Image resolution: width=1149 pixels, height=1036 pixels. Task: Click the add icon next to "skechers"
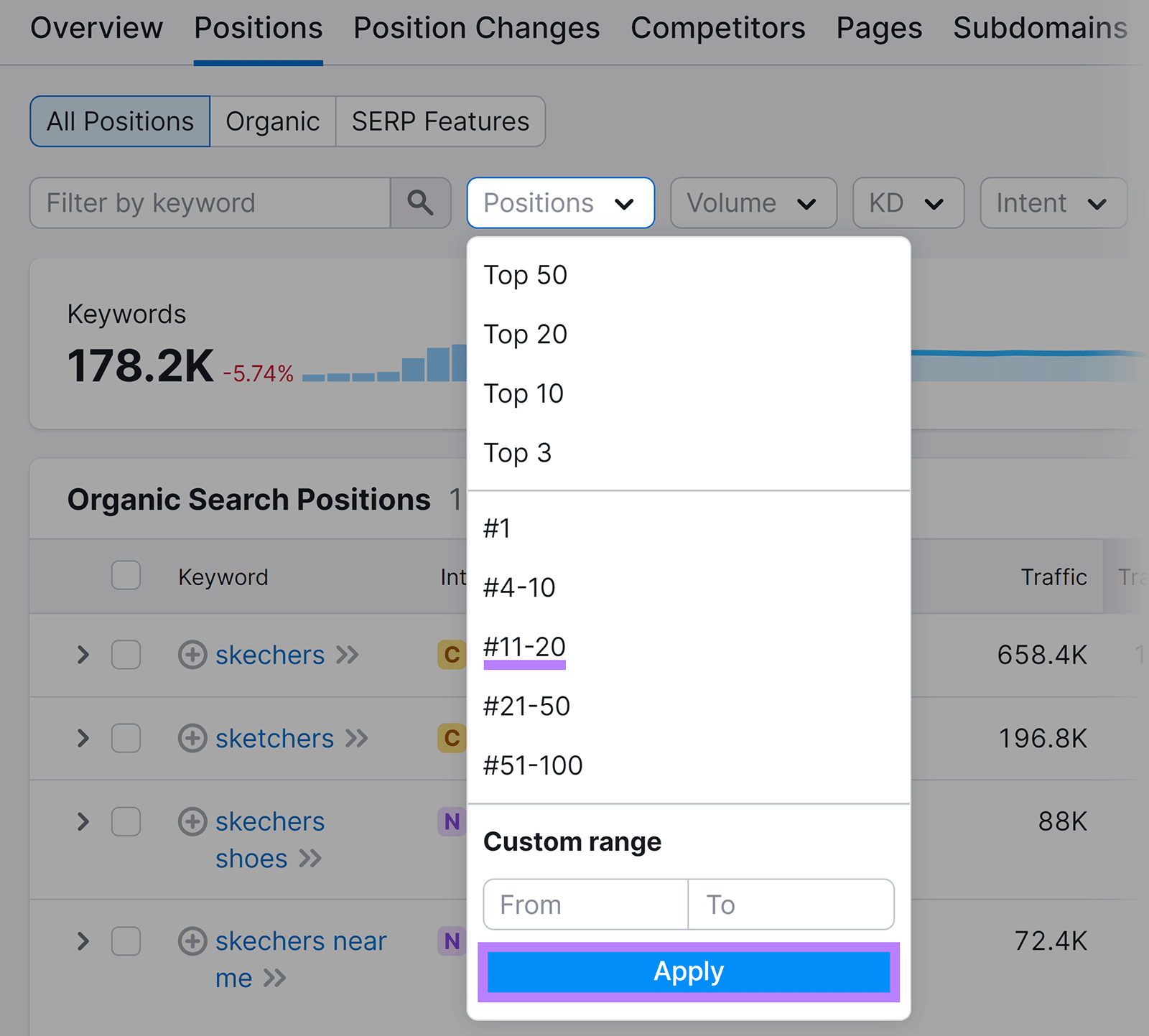click(192, 655)
